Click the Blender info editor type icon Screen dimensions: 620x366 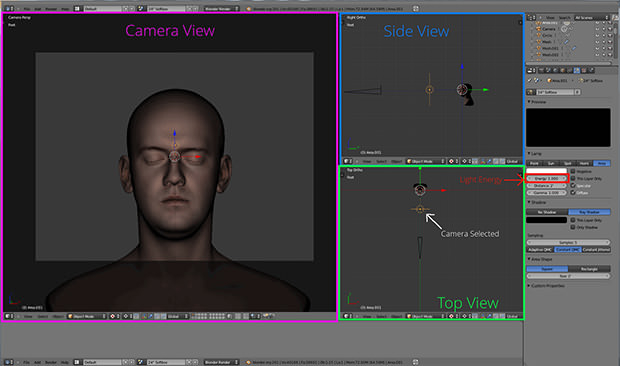pos(8,8)
